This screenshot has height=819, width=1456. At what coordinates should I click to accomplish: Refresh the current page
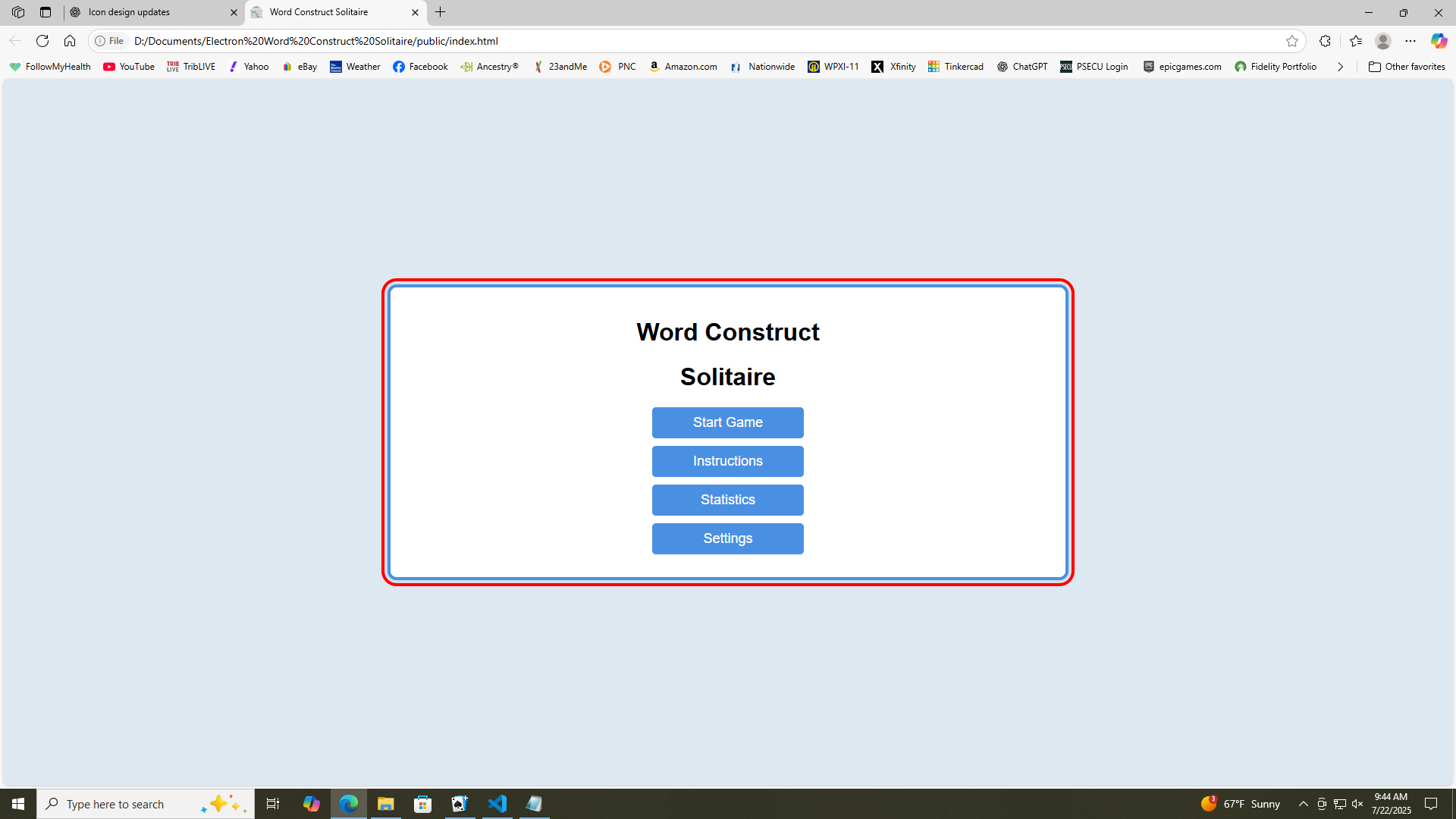coord(42,41)
